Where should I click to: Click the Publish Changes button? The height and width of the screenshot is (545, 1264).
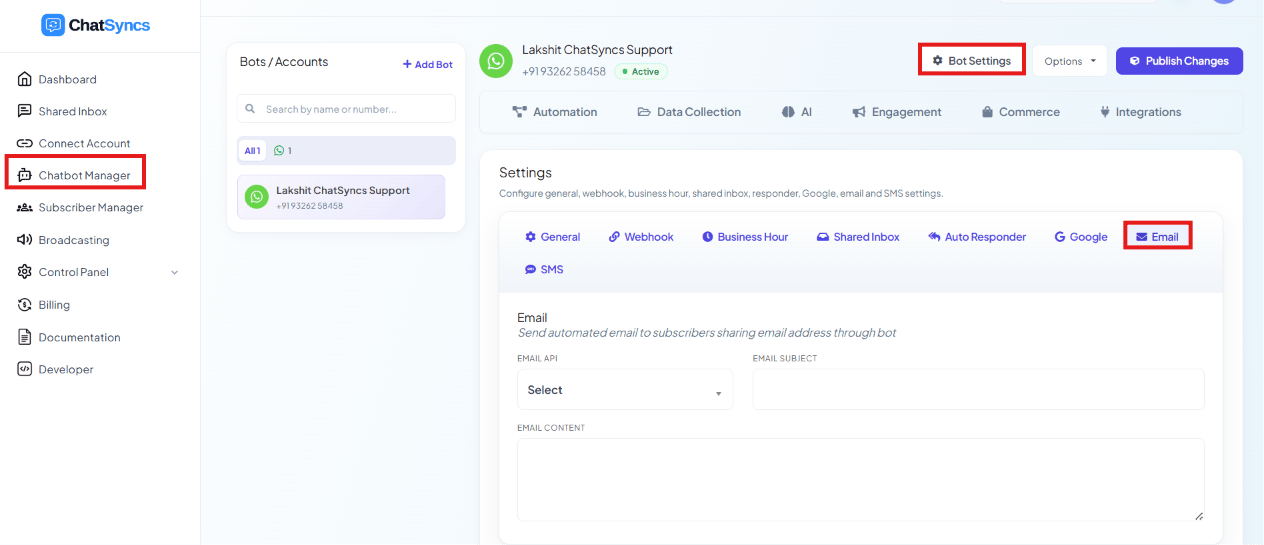tap(1179, 61)
